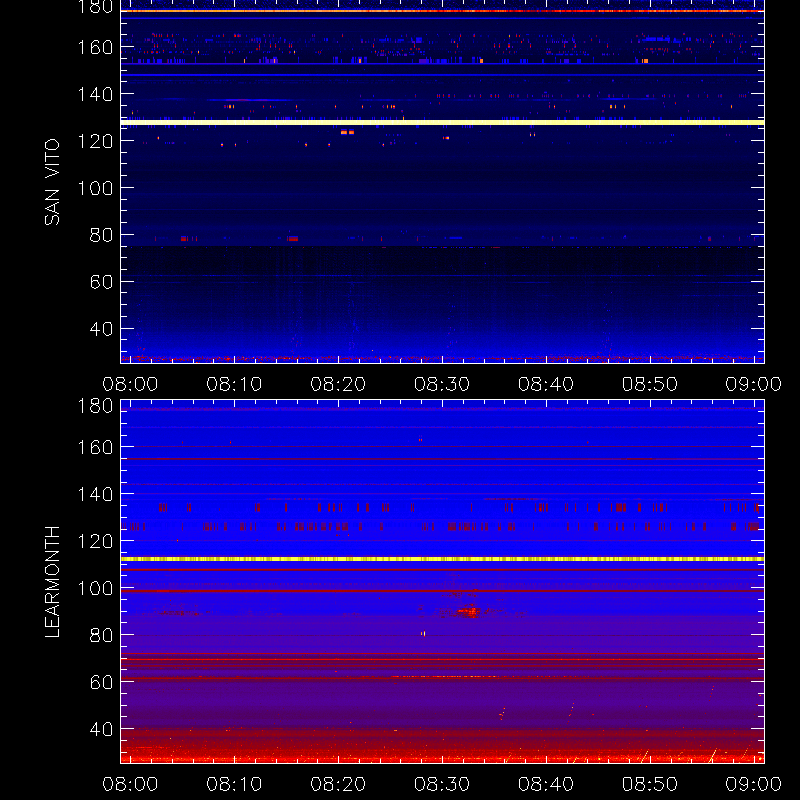Select Learmonth panel's 140 frequency label
800x800 pixels.
(95, 494)
